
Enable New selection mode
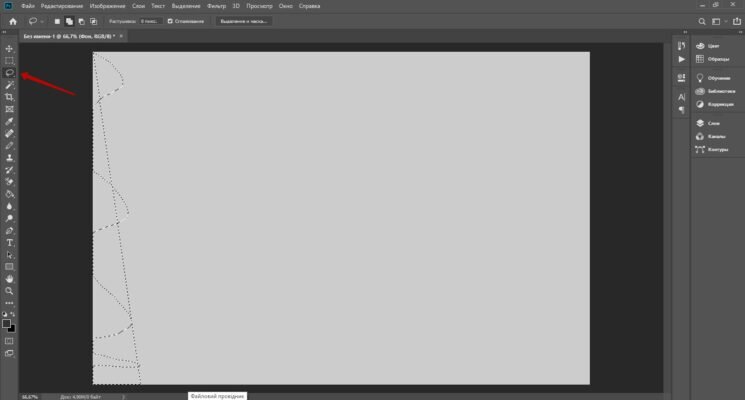[57, 21]
